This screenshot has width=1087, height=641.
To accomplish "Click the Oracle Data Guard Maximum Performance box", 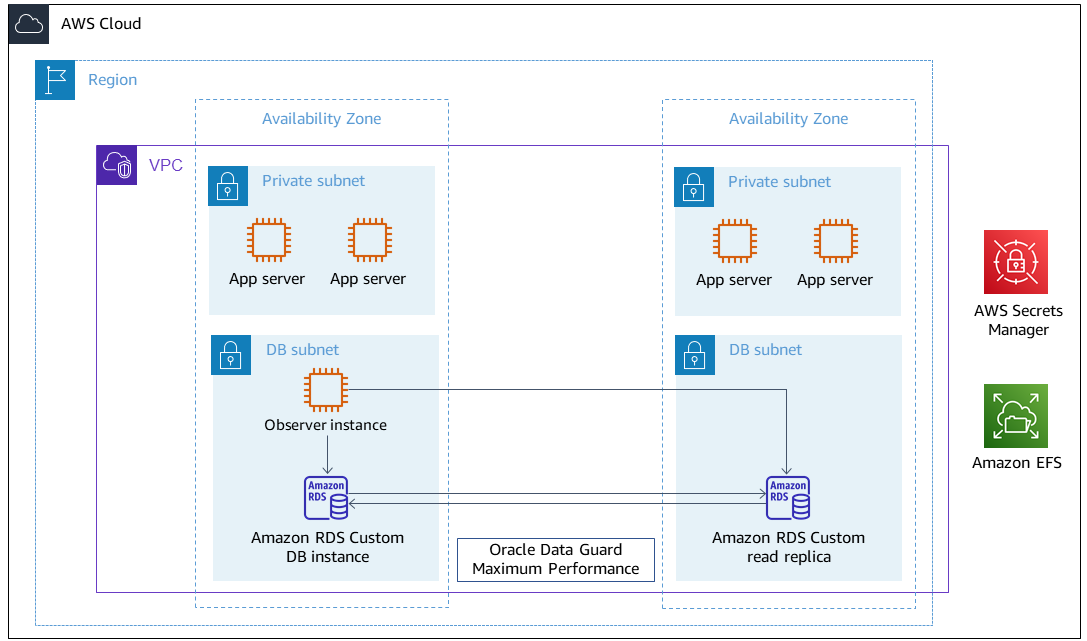I will click(555, 559).
